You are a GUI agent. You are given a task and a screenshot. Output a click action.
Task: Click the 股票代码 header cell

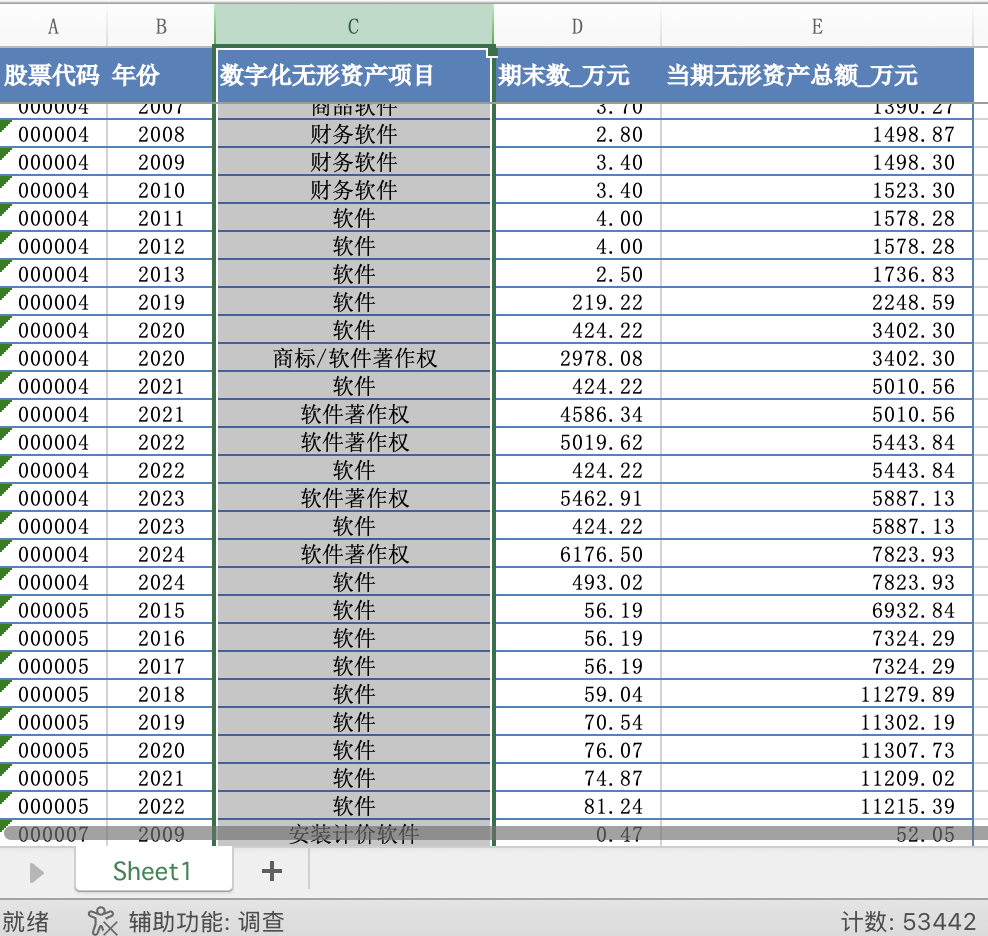click(x=54, y=75)
